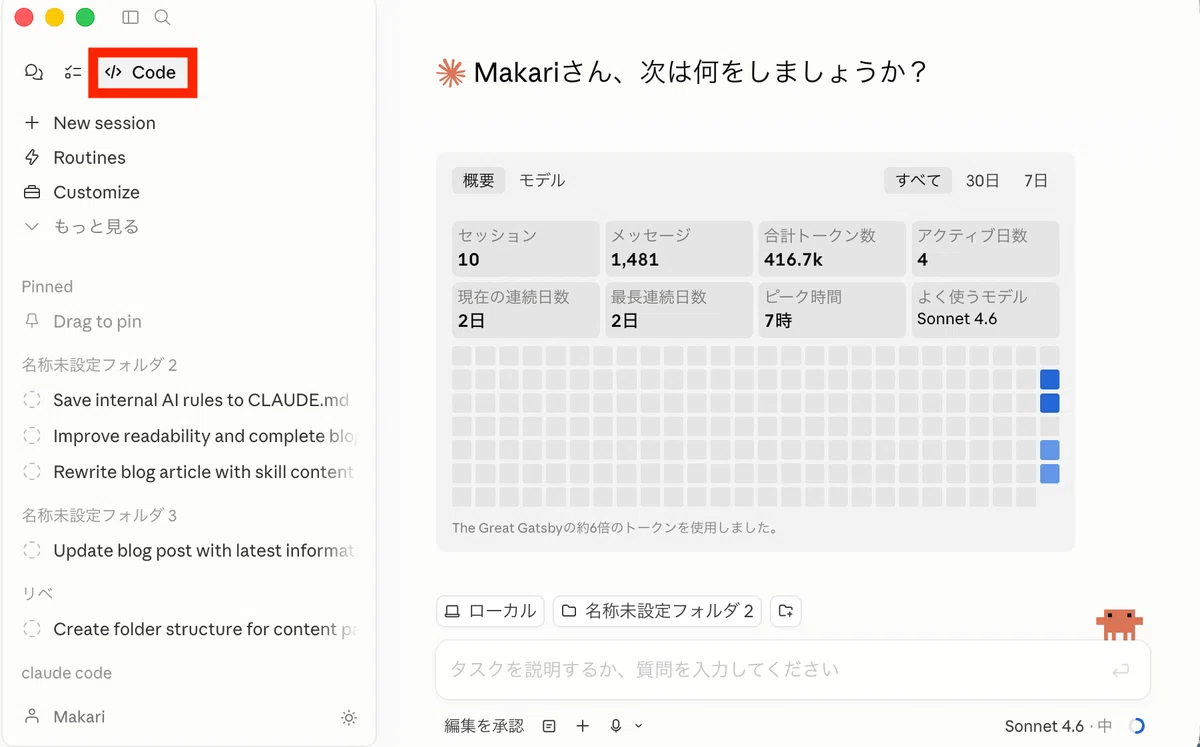The width and height of the screenshot is (1200, 747).
Task: Click the plus attach icon below input
Action: coord(583,726)
